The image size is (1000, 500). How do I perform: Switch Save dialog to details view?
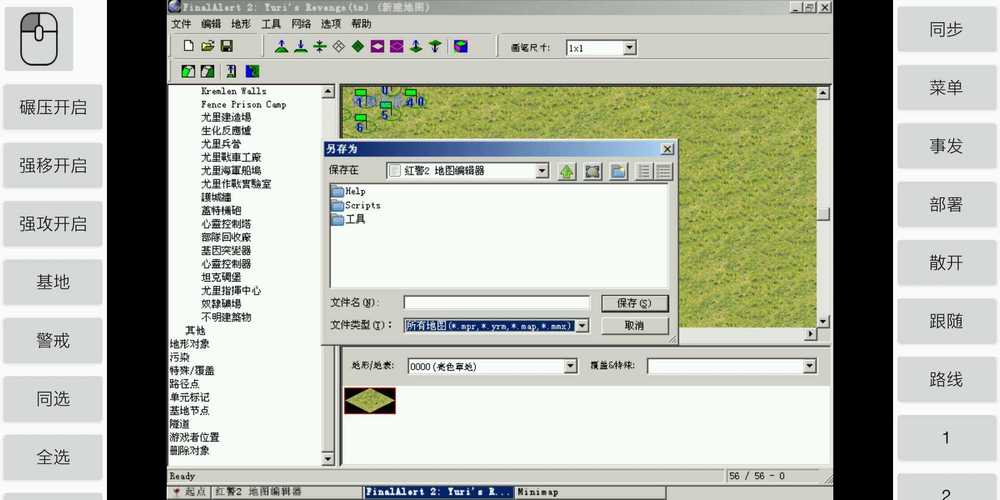pos(663,172)
